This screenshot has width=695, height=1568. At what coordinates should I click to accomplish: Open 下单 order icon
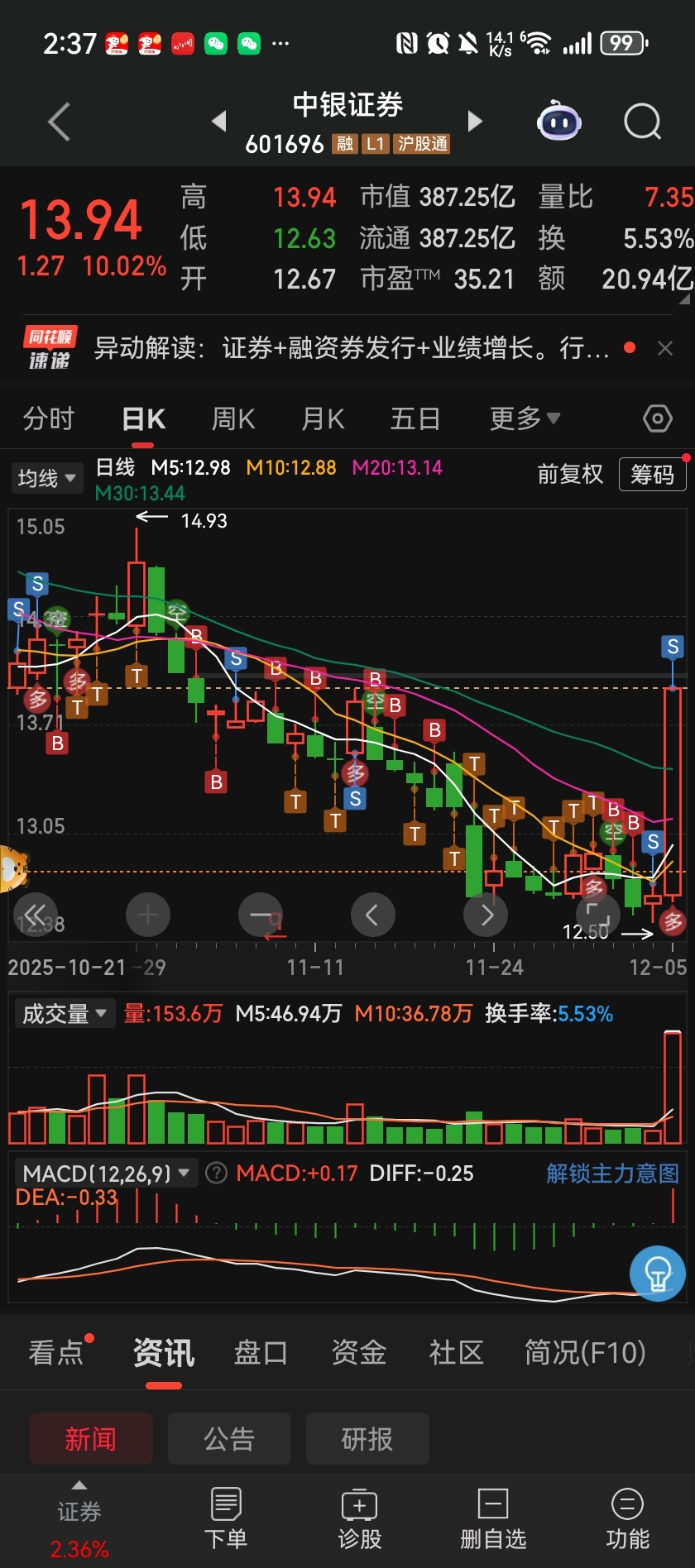click(226, 1520)
